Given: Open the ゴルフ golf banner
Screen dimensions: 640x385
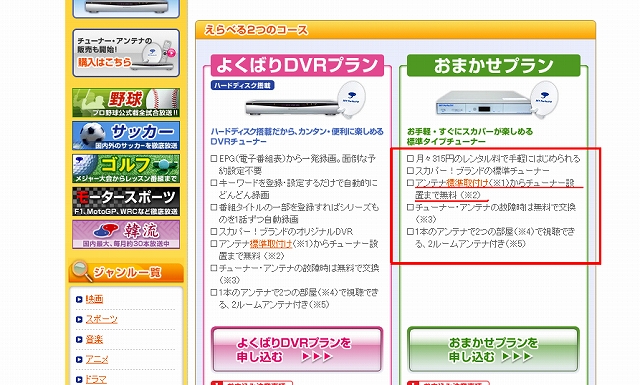Looking at the screenshot, I should [x=126, y=169].
